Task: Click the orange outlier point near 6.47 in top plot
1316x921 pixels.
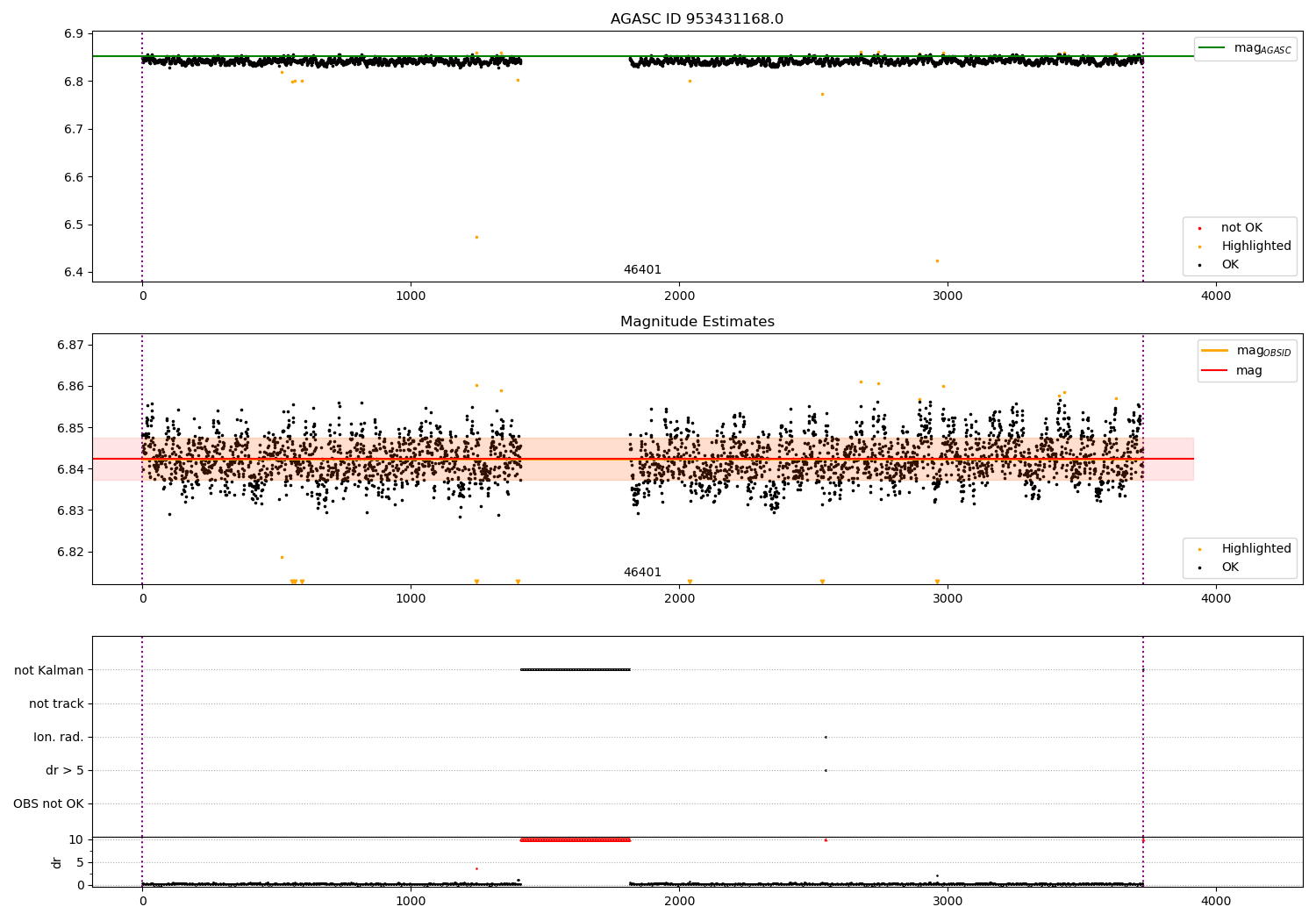Action: click(x=476, y=237)
